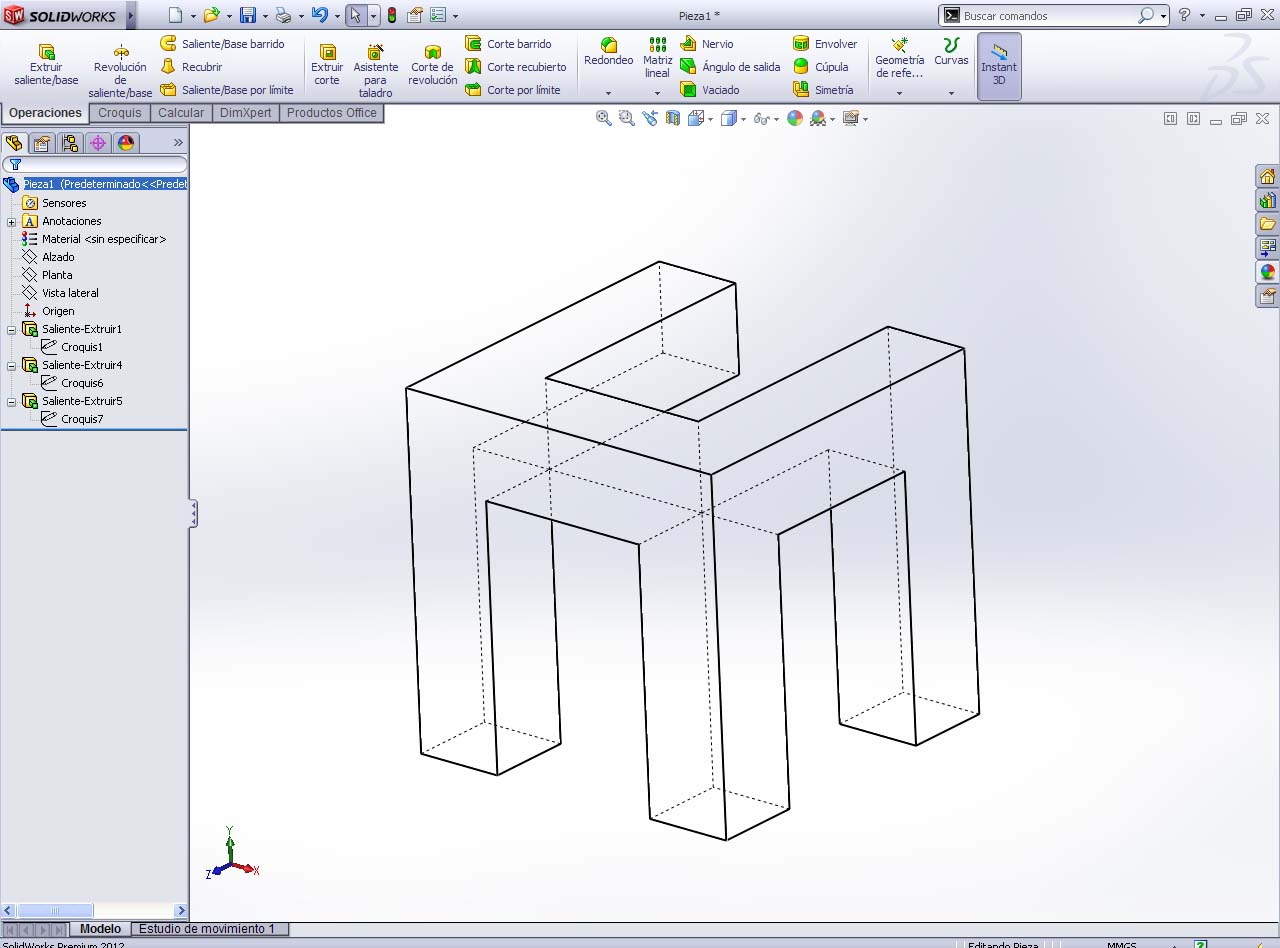Click Zoom to area icon

[x=626, y=118]
